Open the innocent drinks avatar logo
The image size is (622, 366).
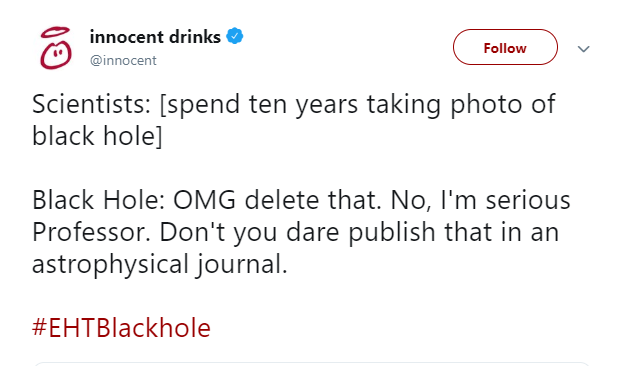[56, 48]
